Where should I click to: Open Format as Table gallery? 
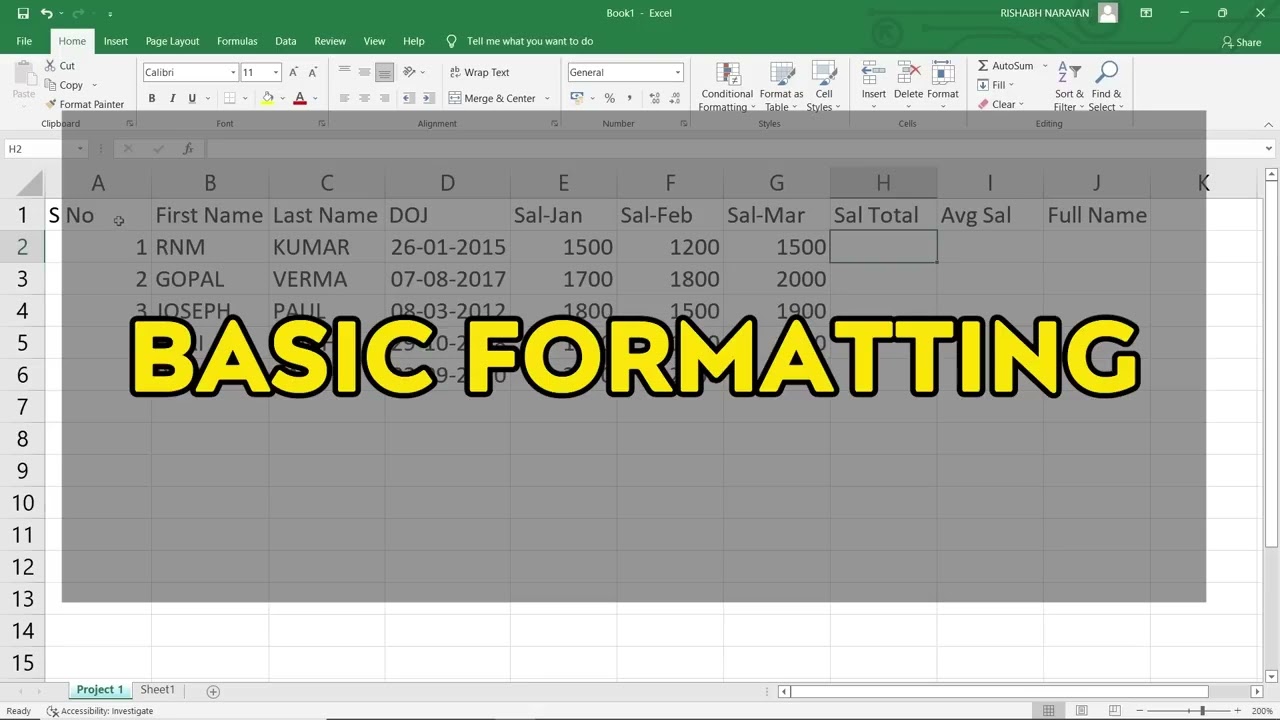pos(781,87)
